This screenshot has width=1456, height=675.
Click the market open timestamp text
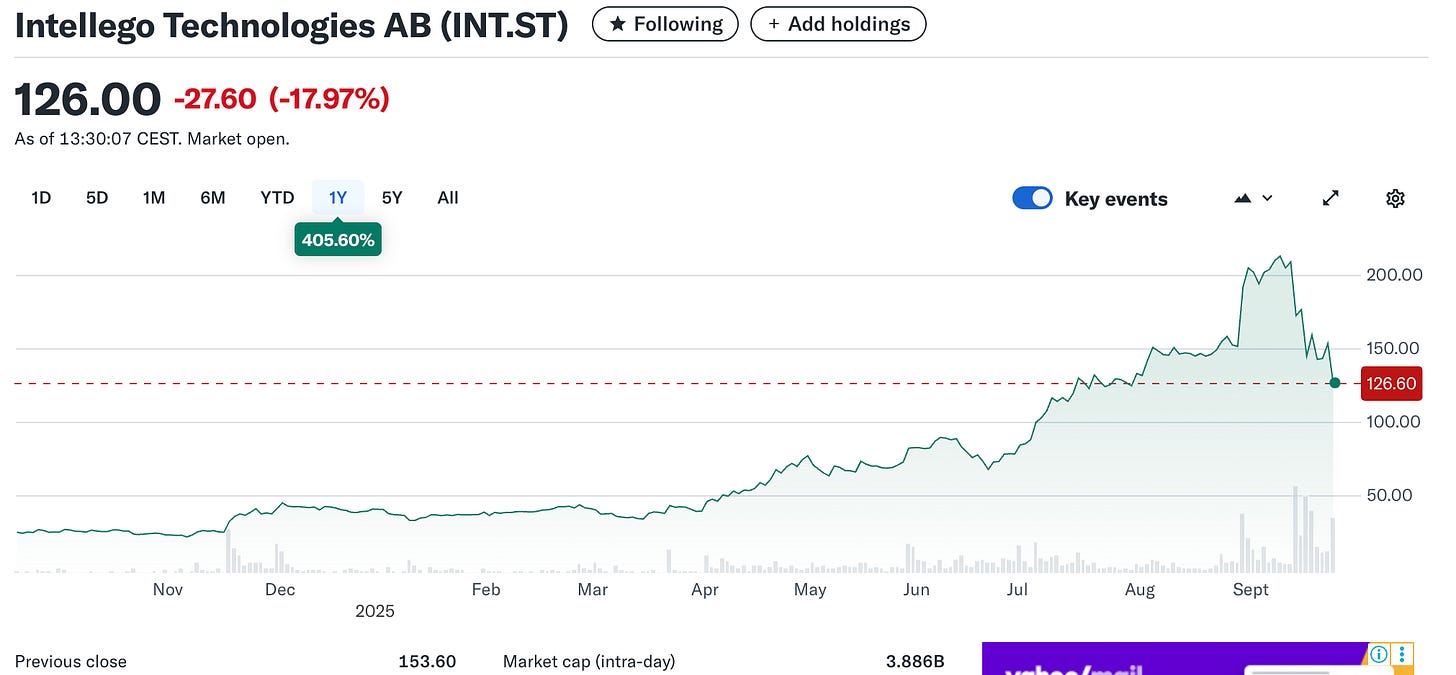152,139
